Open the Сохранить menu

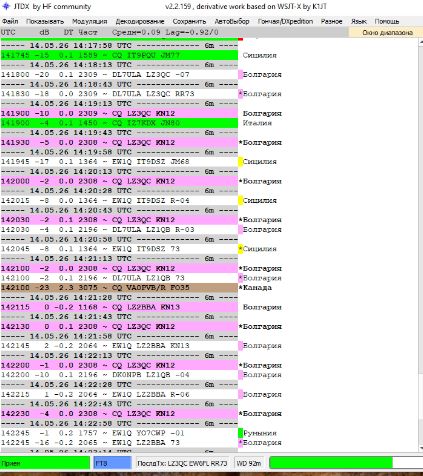[x=189, y=21]
